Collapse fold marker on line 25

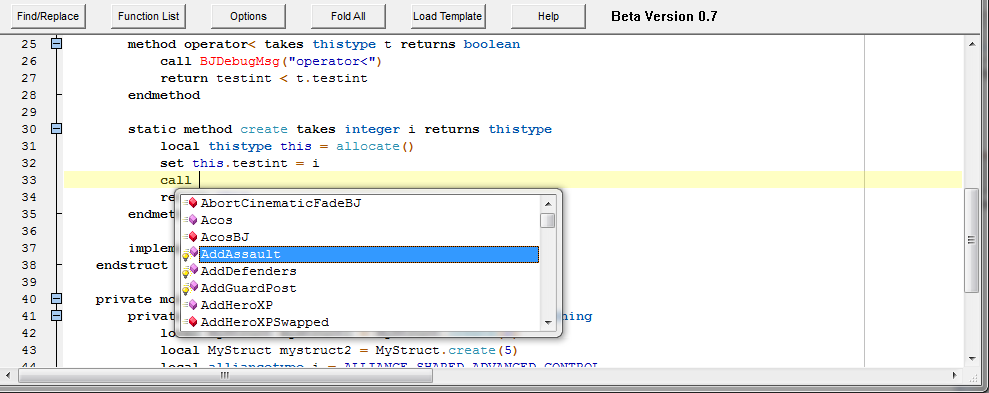(x=57, y=44)
